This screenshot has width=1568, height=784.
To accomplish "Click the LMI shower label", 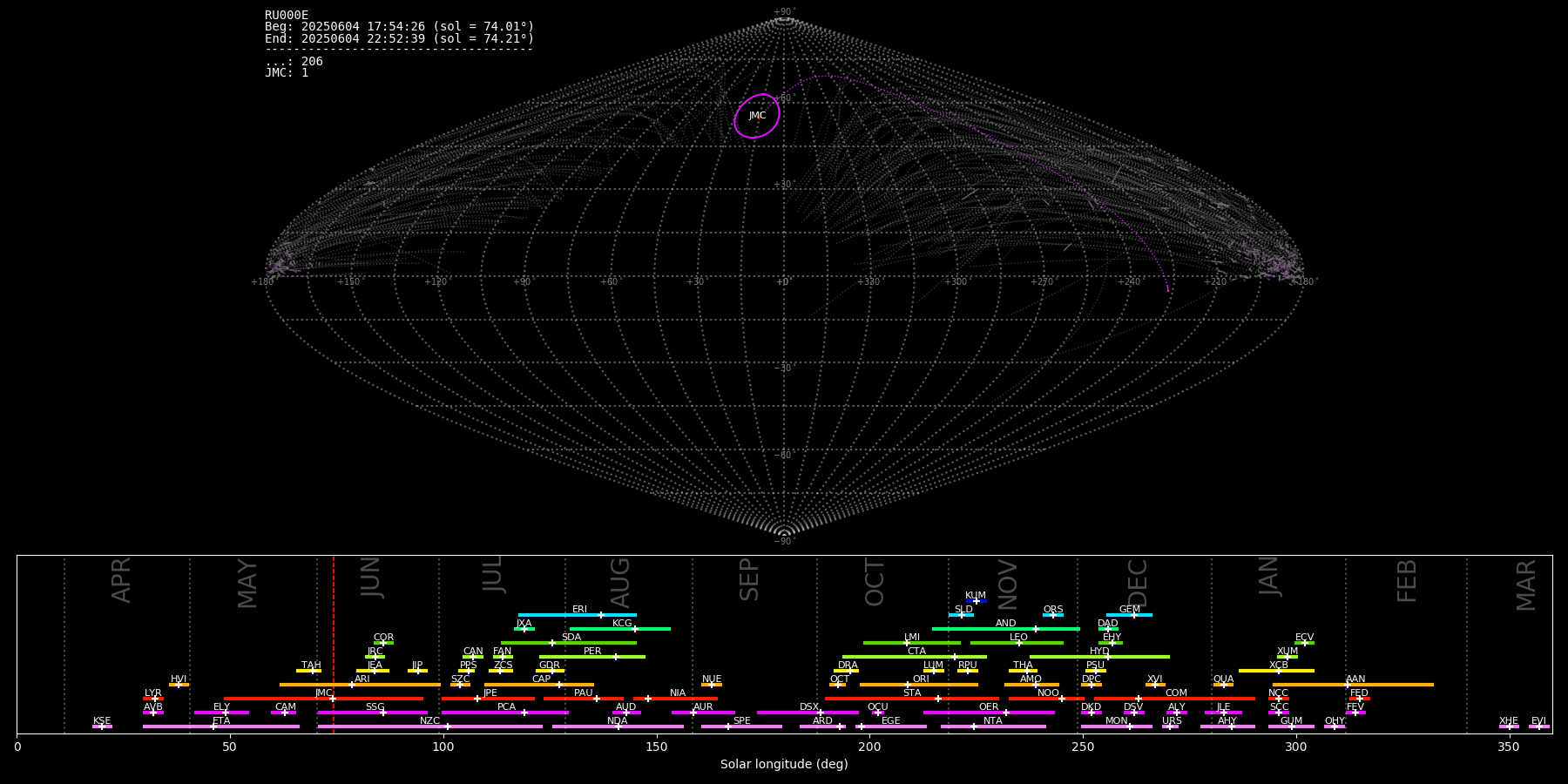I will [912, 638].
